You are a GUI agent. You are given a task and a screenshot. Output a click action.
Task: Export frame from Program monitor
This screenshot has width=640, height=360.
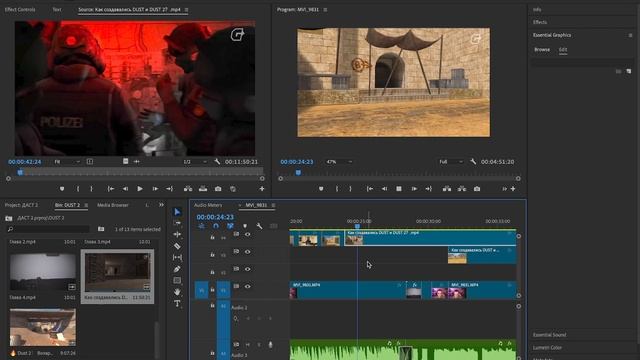[477, 189]
